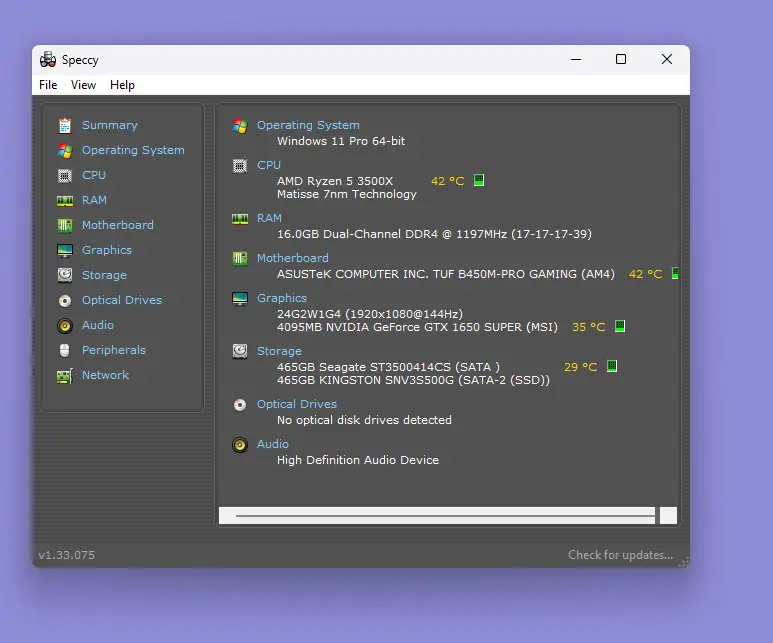Click the Speccy app icon in title bar

click(x=48, y=59)
